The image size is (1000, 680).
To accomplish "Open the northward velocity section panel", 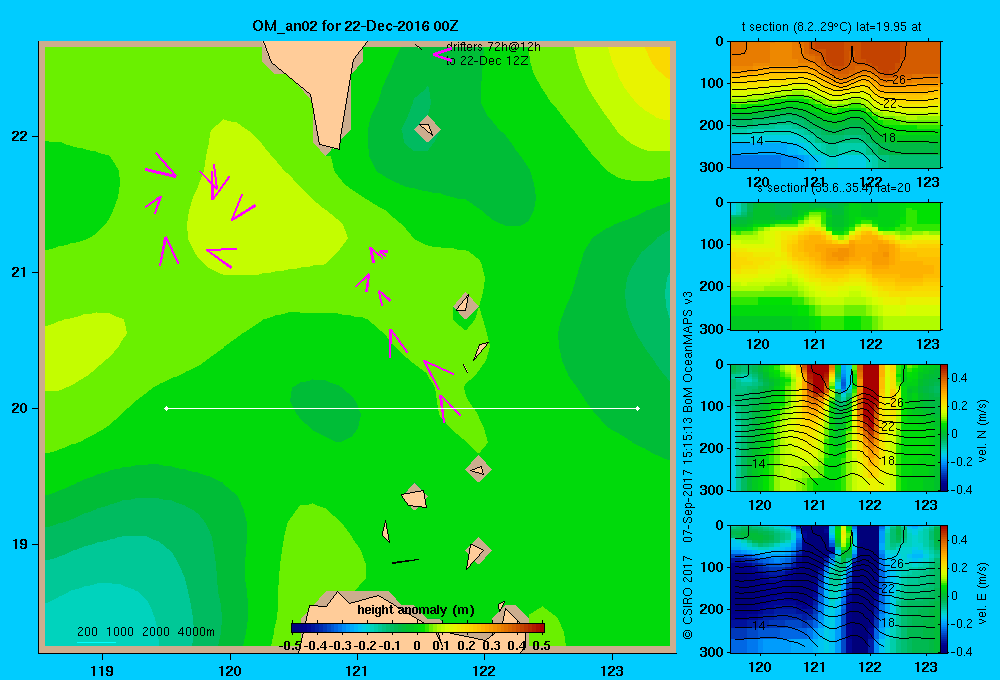I will [x=835, y=427].
